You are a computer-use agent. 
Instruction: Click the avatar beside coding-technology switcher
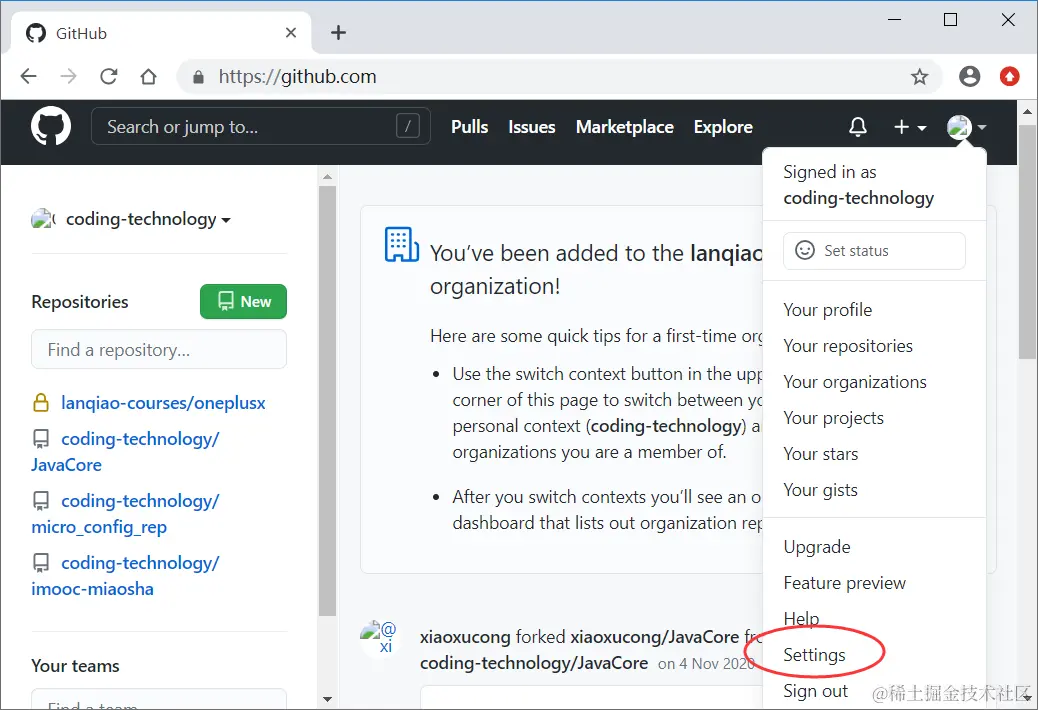click(x=43, y=218)
